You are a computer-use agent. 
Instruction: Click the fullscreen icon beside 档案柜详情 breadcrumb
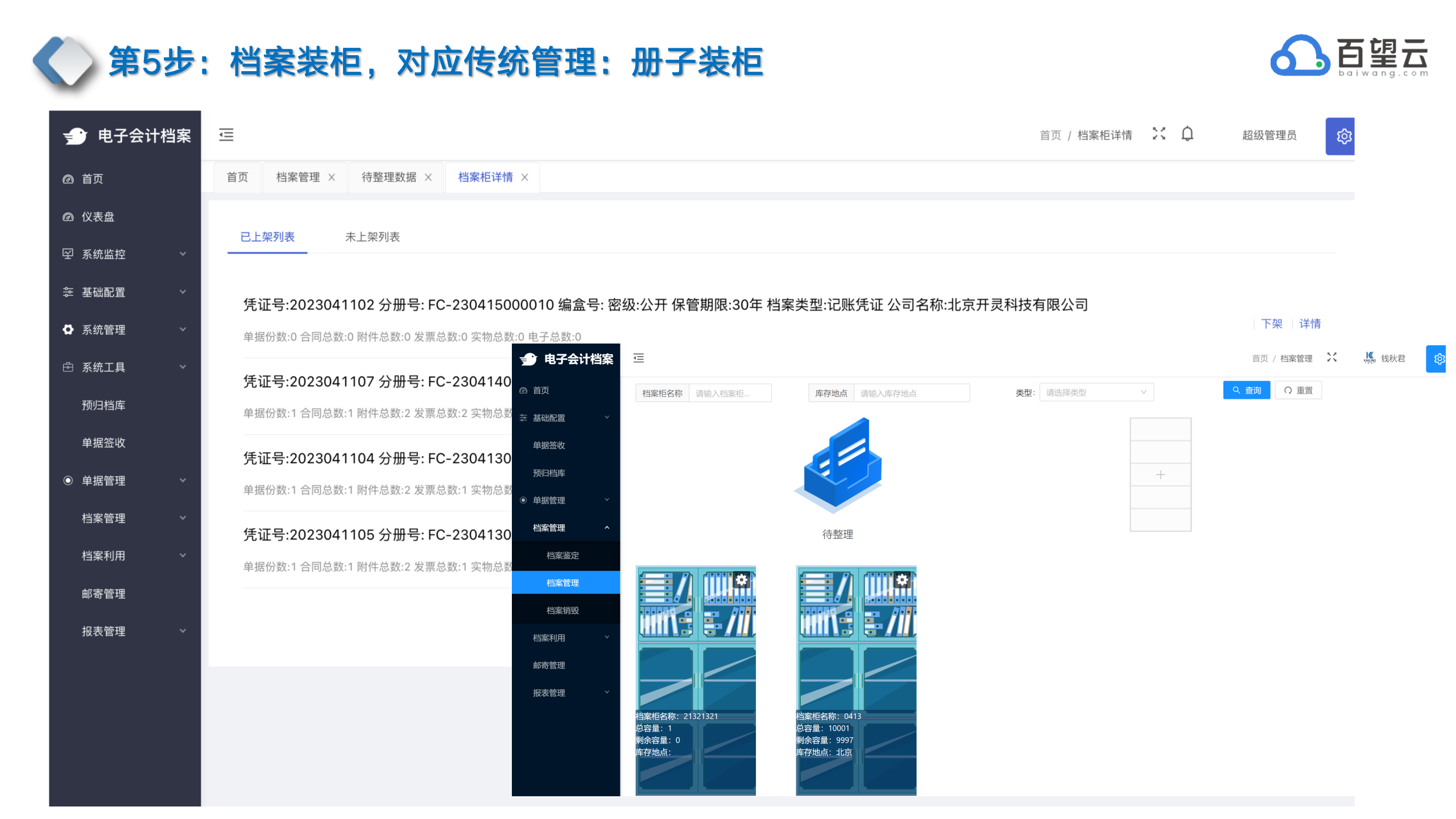(1159, 134)
